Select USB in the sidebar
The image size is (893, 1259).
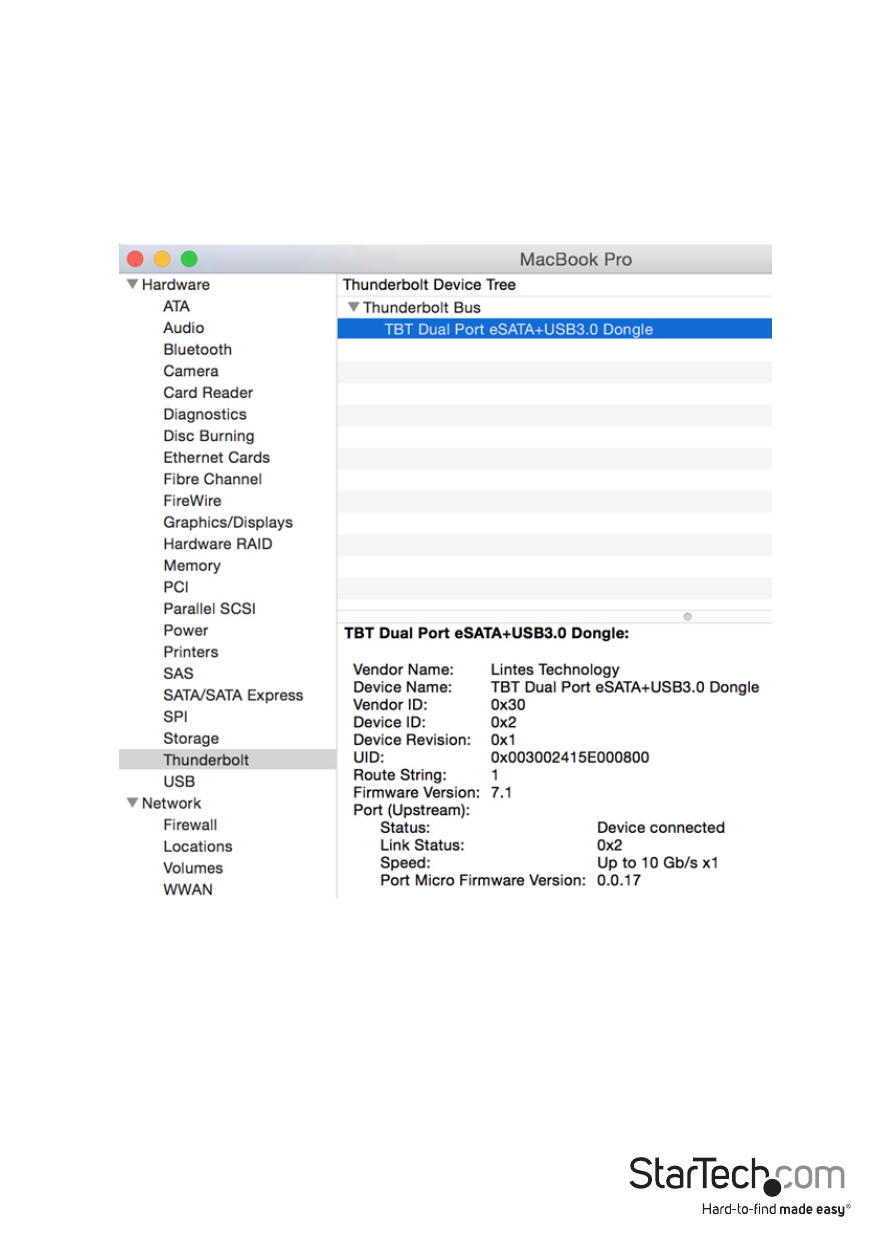point(179,782)
